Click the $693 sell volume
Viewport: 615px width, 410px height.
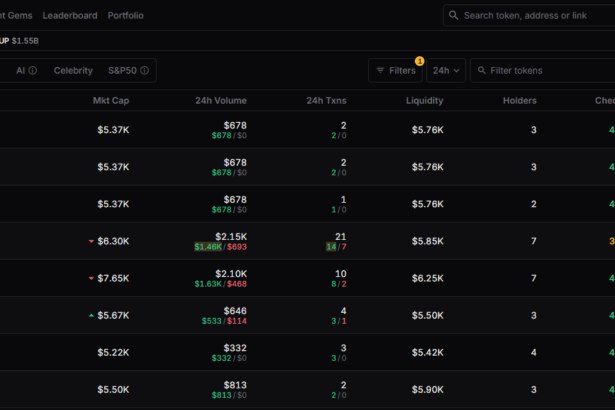[237, 247]
